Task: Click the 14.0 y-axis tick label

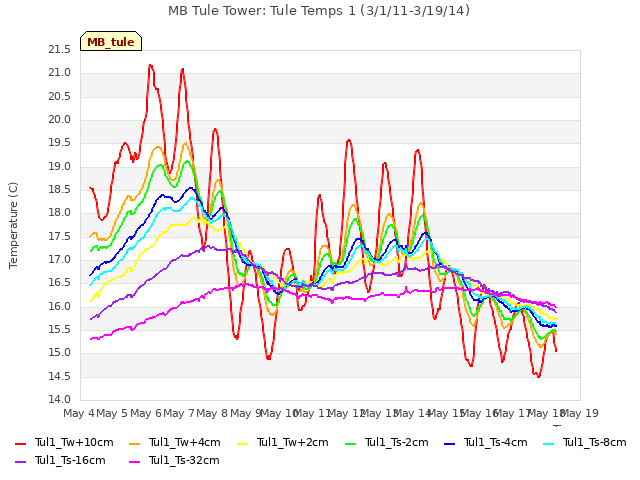Action: (x=60, y=399)
